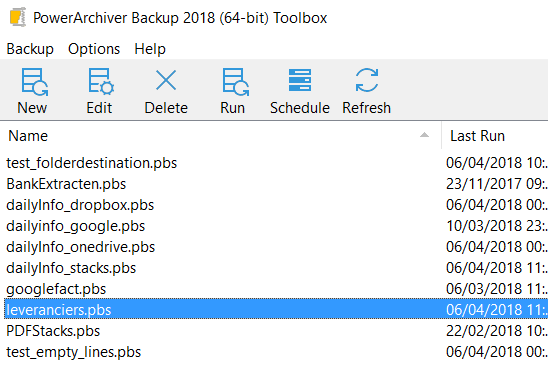Viewport: 548px width, 367px height.
Task: Open the Backup menu
Action: [30, 49]
